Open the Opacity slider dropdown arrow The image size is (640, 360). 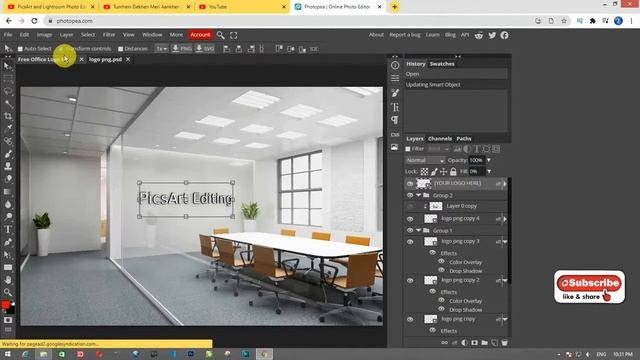[489, 160]
